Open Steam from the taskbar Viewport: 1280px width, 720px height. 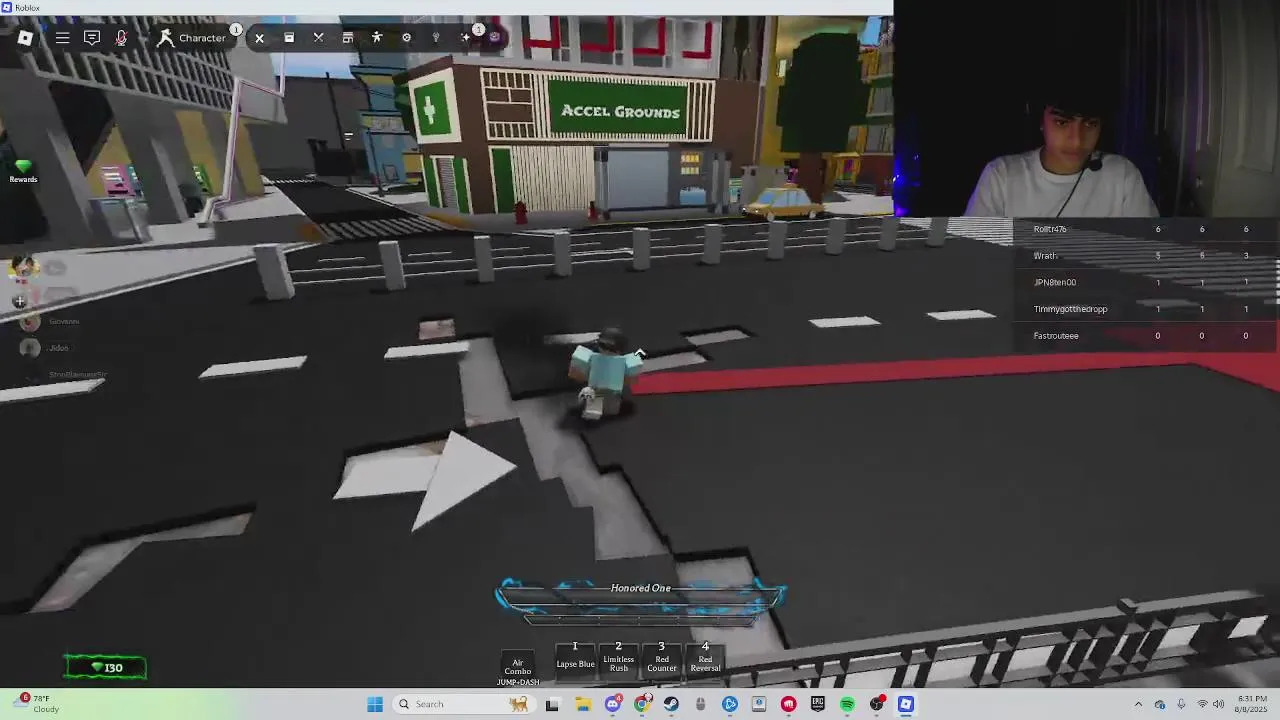point(671,704)
